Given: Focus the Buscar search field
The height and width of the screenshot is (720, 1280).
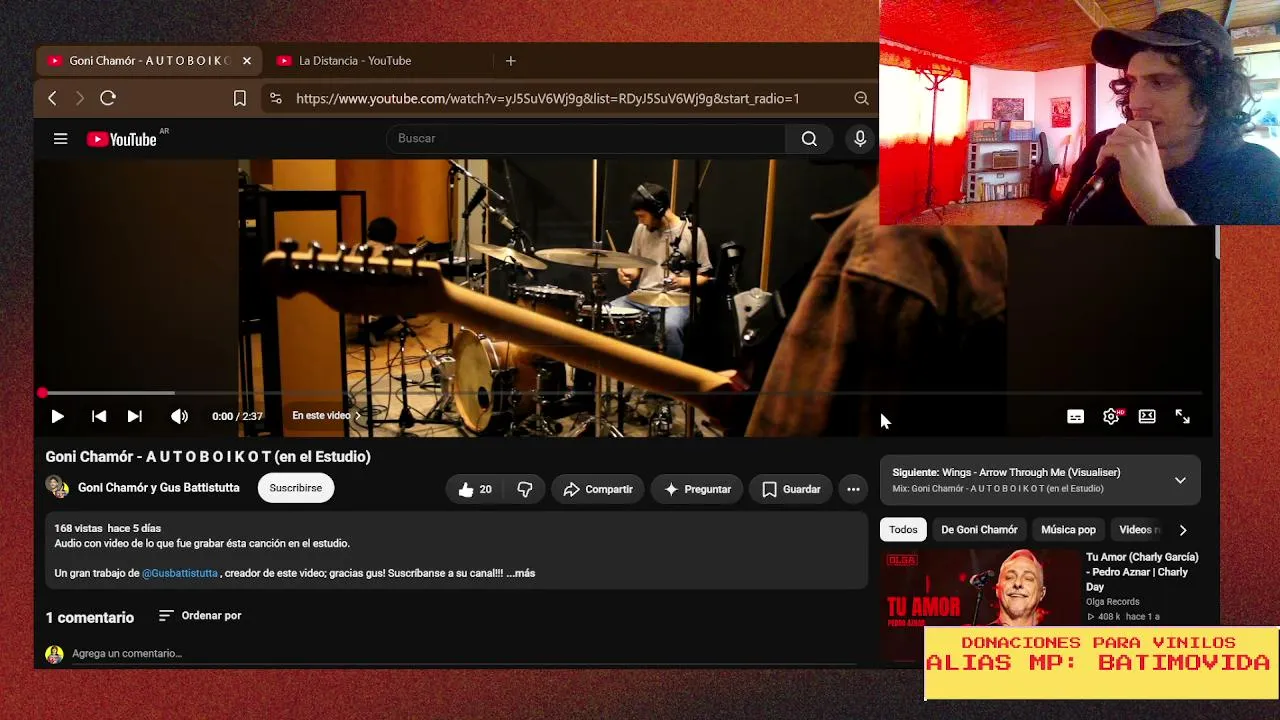Looking at the screenshot, I should pos(585,139).
